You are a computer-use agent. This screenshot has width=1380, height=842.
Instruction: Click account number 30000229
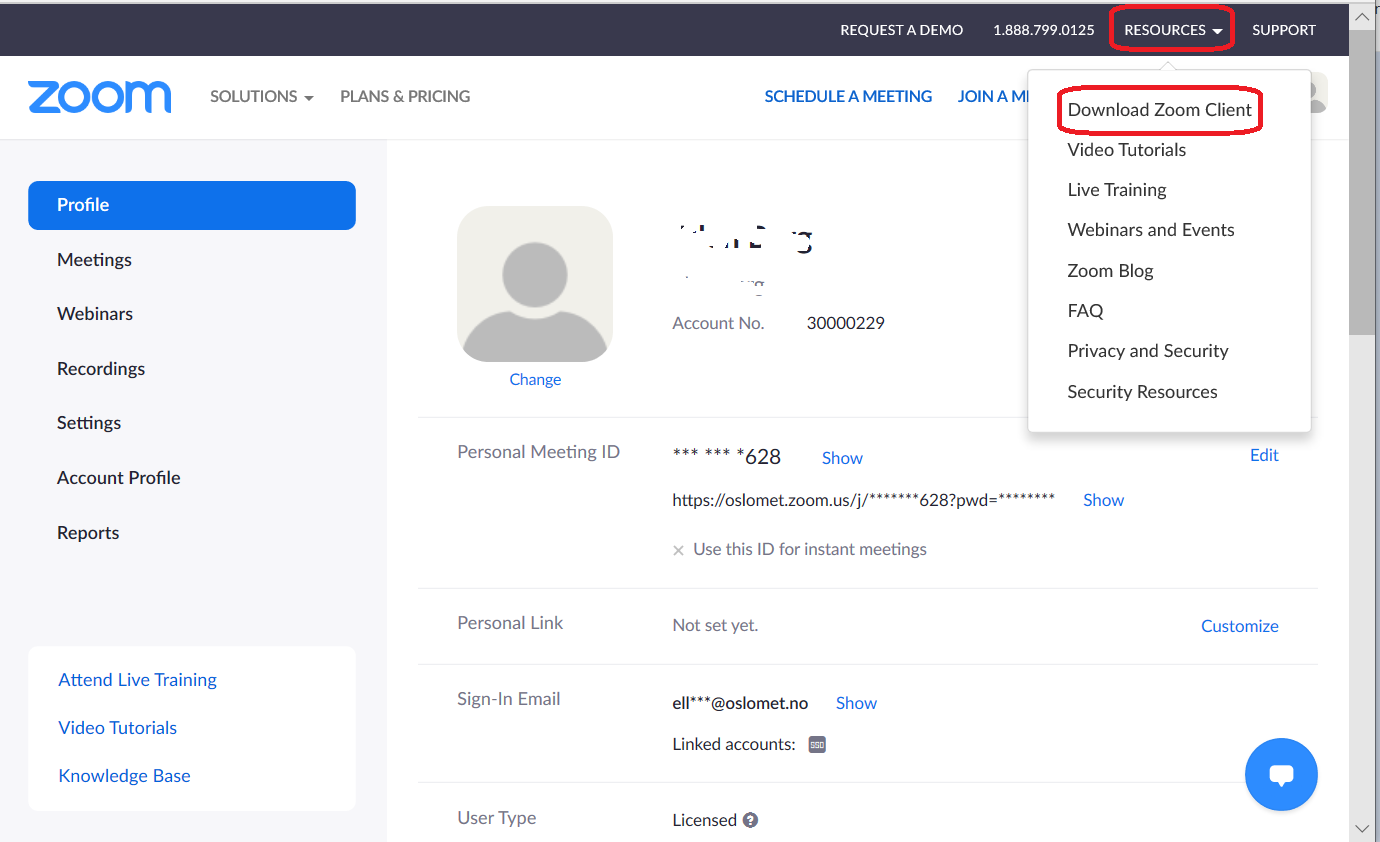[x=845, y=324]
